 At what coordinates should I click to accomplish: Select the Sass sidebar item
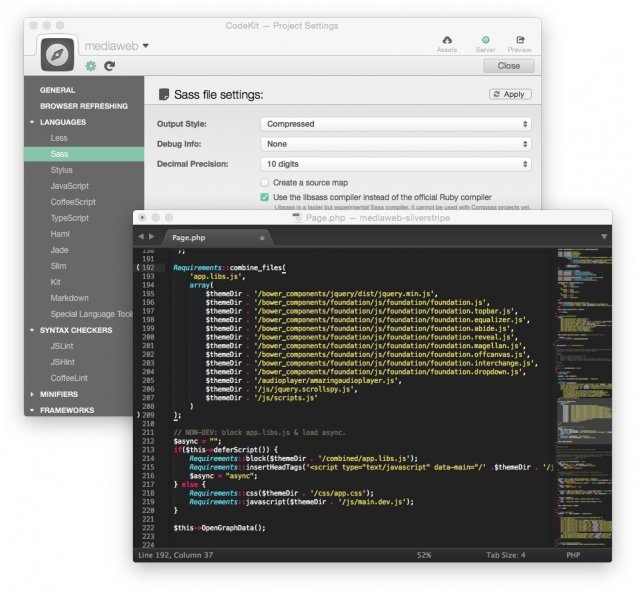point(84,154)
